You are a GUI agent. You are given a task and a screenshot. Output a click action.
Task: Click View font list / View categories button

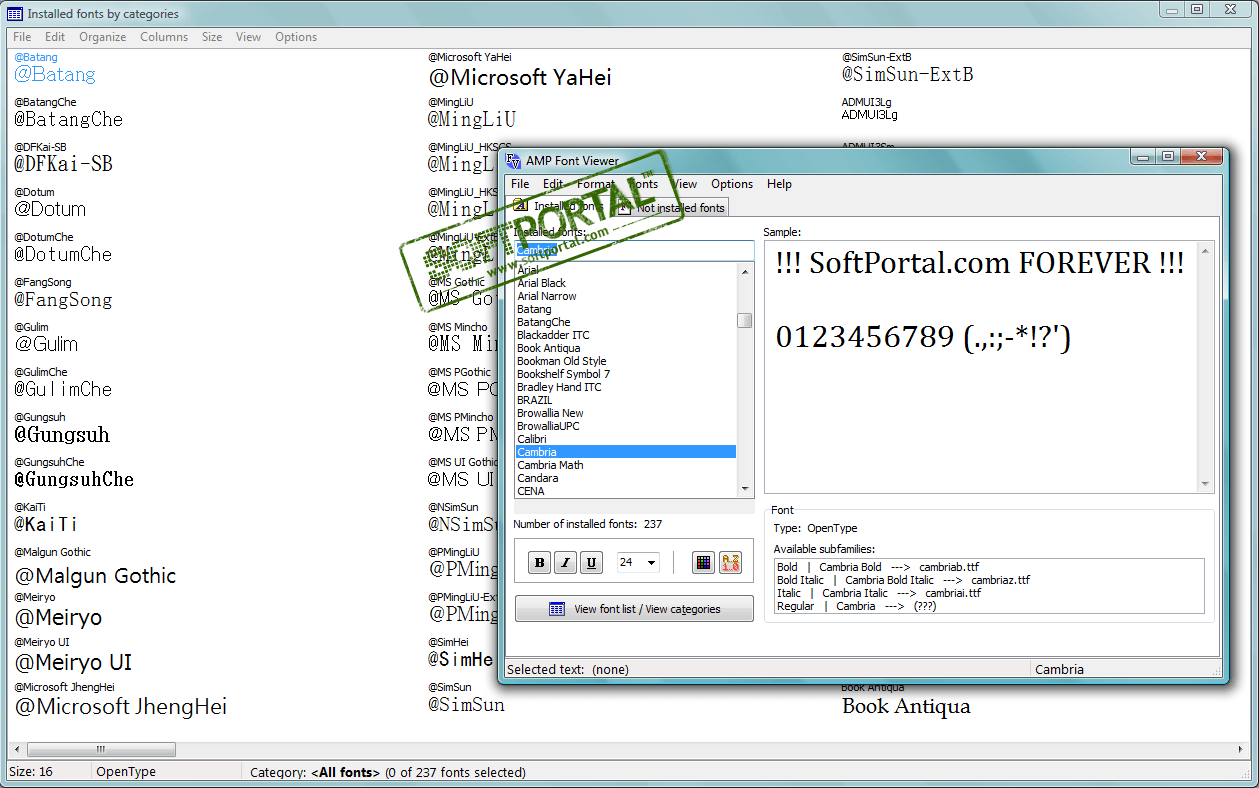[x=634, y=609]
